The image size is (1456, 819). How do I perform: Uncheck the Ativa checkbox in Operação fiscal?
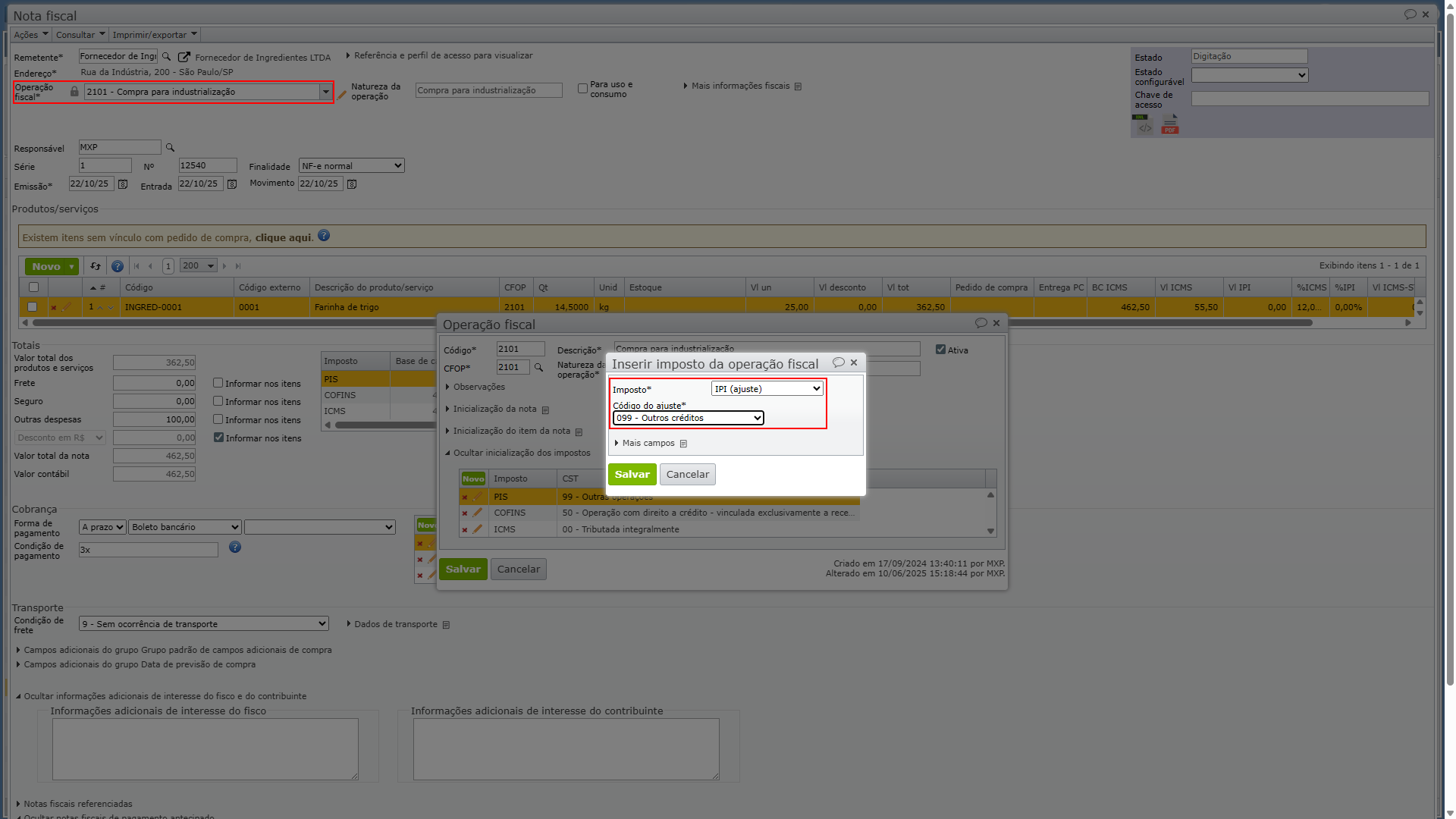(941, 350)
